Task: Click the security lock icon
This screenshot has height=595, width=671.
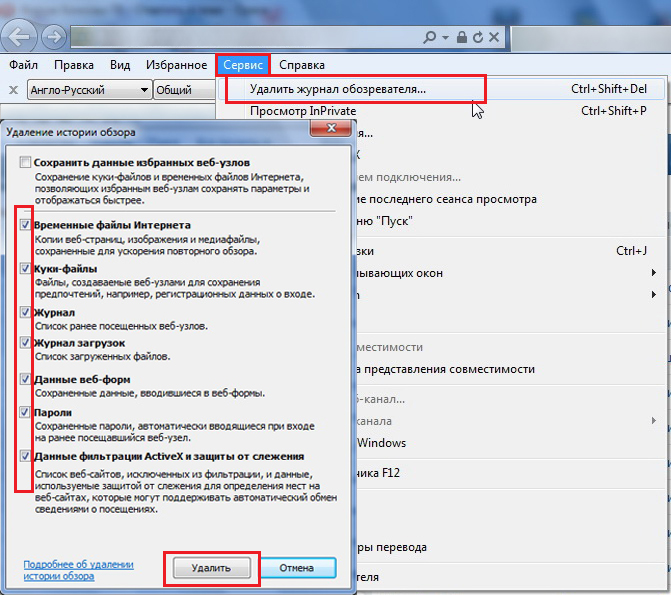Action: [x=461, y=37]
